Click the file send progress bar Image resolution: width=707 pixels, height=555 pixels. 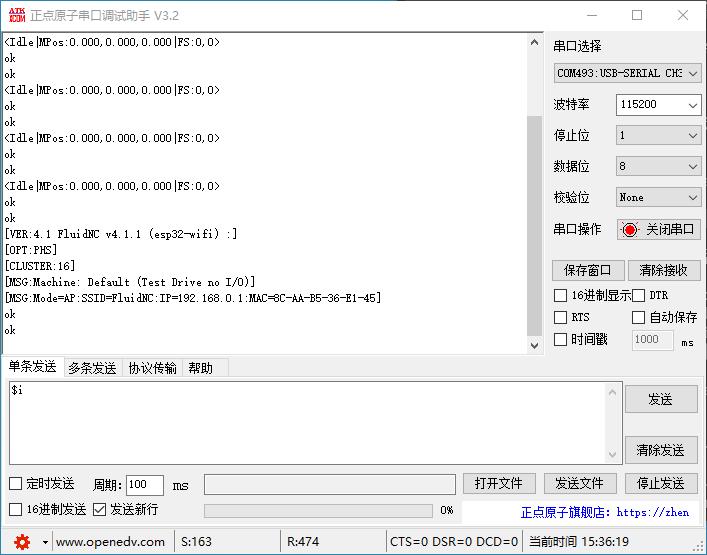318,510
